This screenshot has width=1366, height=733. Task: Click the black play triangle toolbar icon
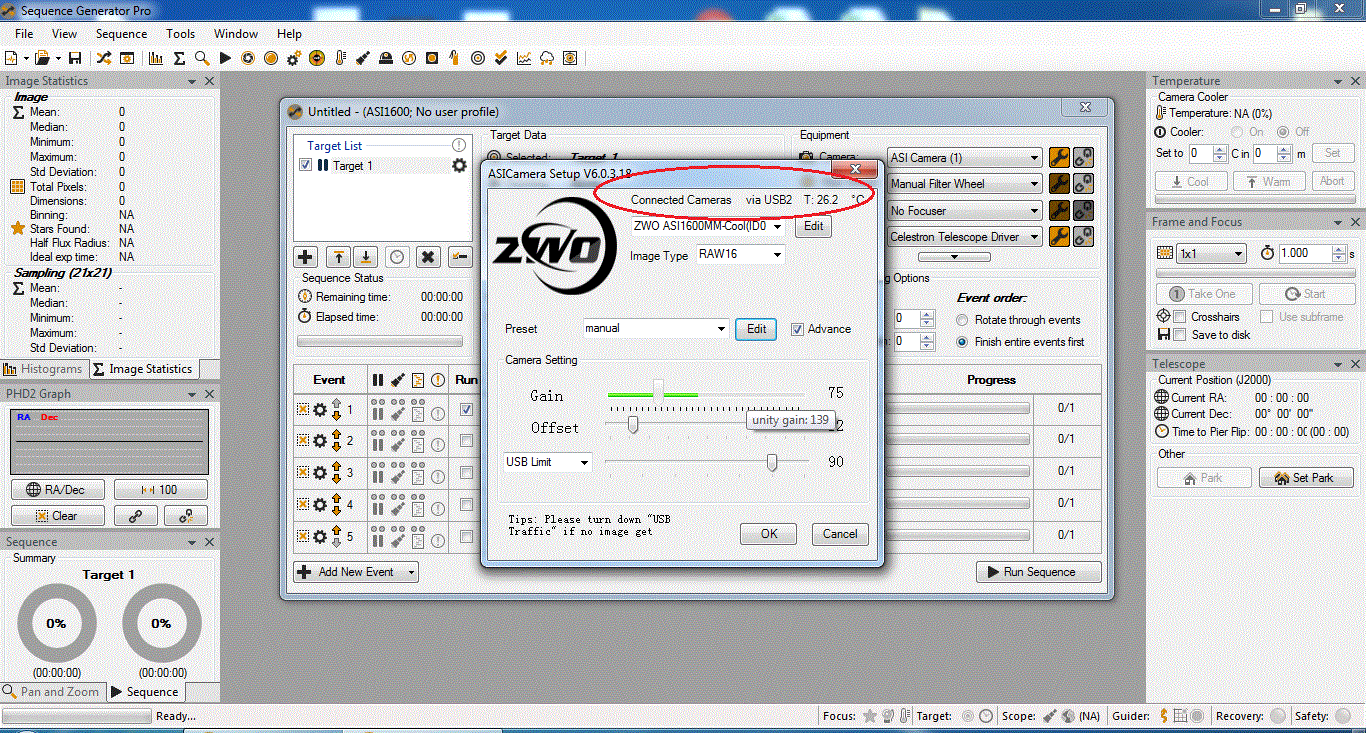tap(225, 58)
